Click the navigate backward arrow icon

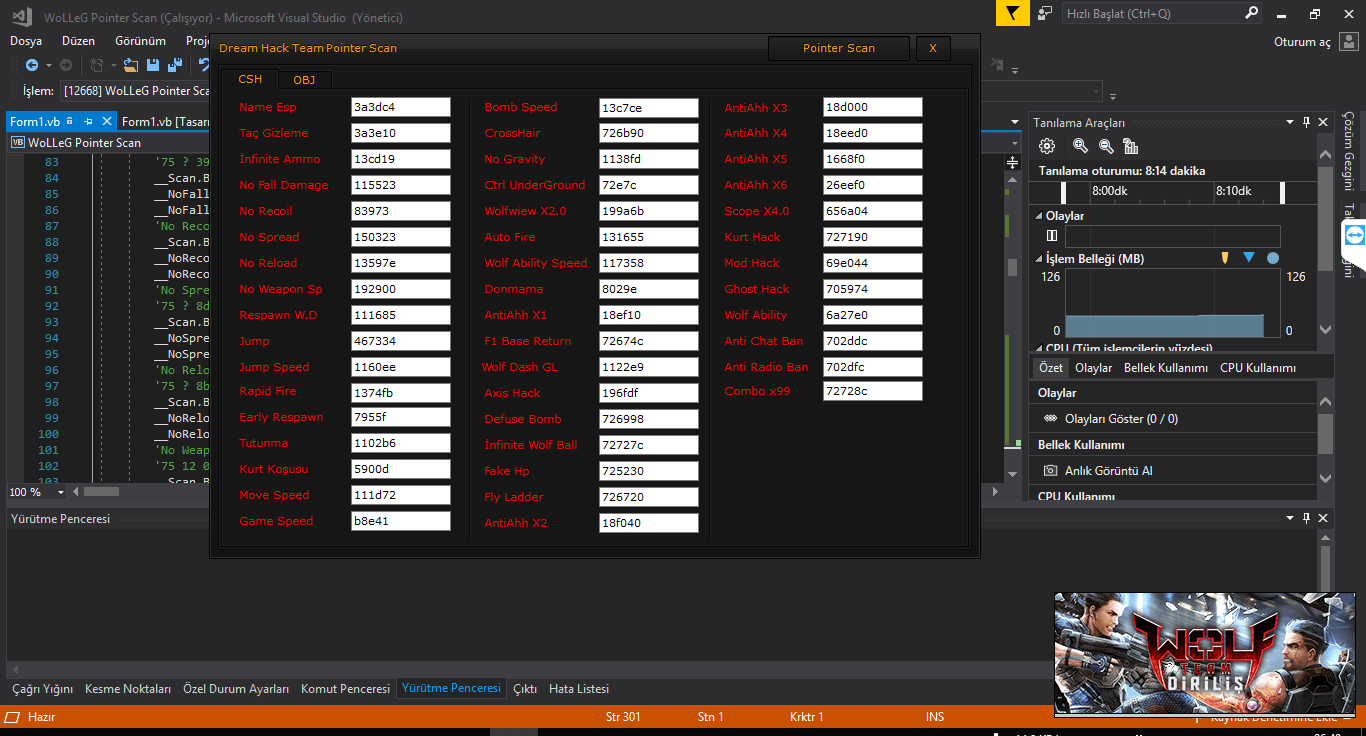click(32, 65)
